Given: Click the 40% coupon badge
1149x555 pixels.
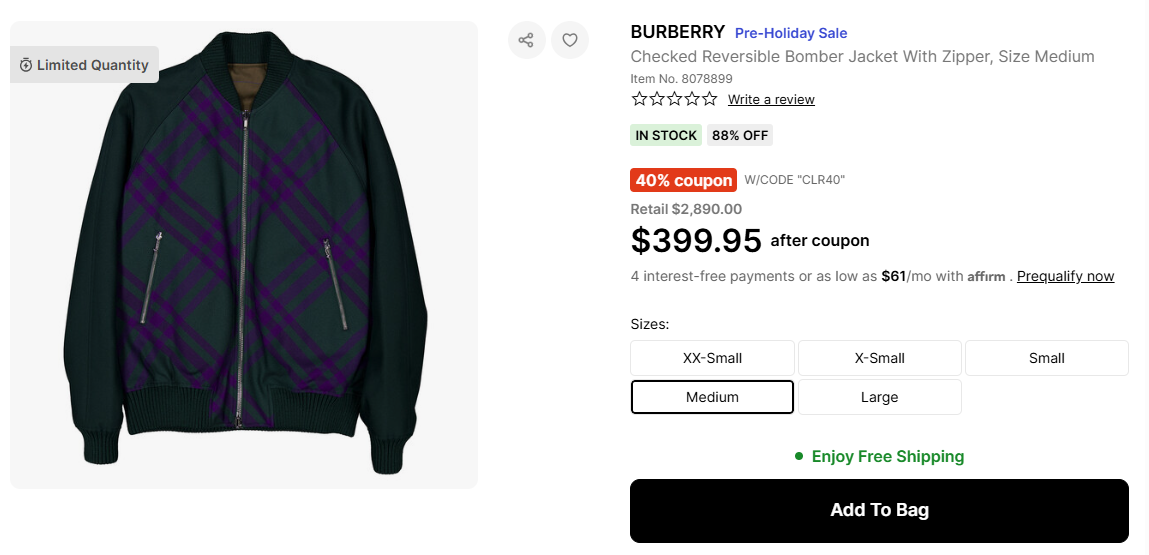Looking at the screenshot, I should click(683, 180).
